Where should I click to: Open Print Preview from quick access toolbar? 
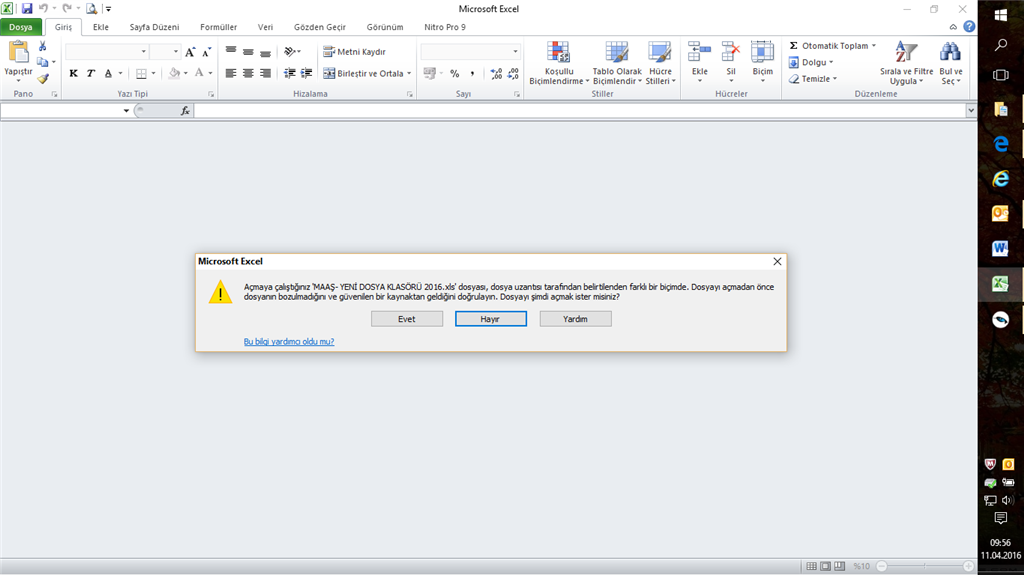[x=91, y=8]
